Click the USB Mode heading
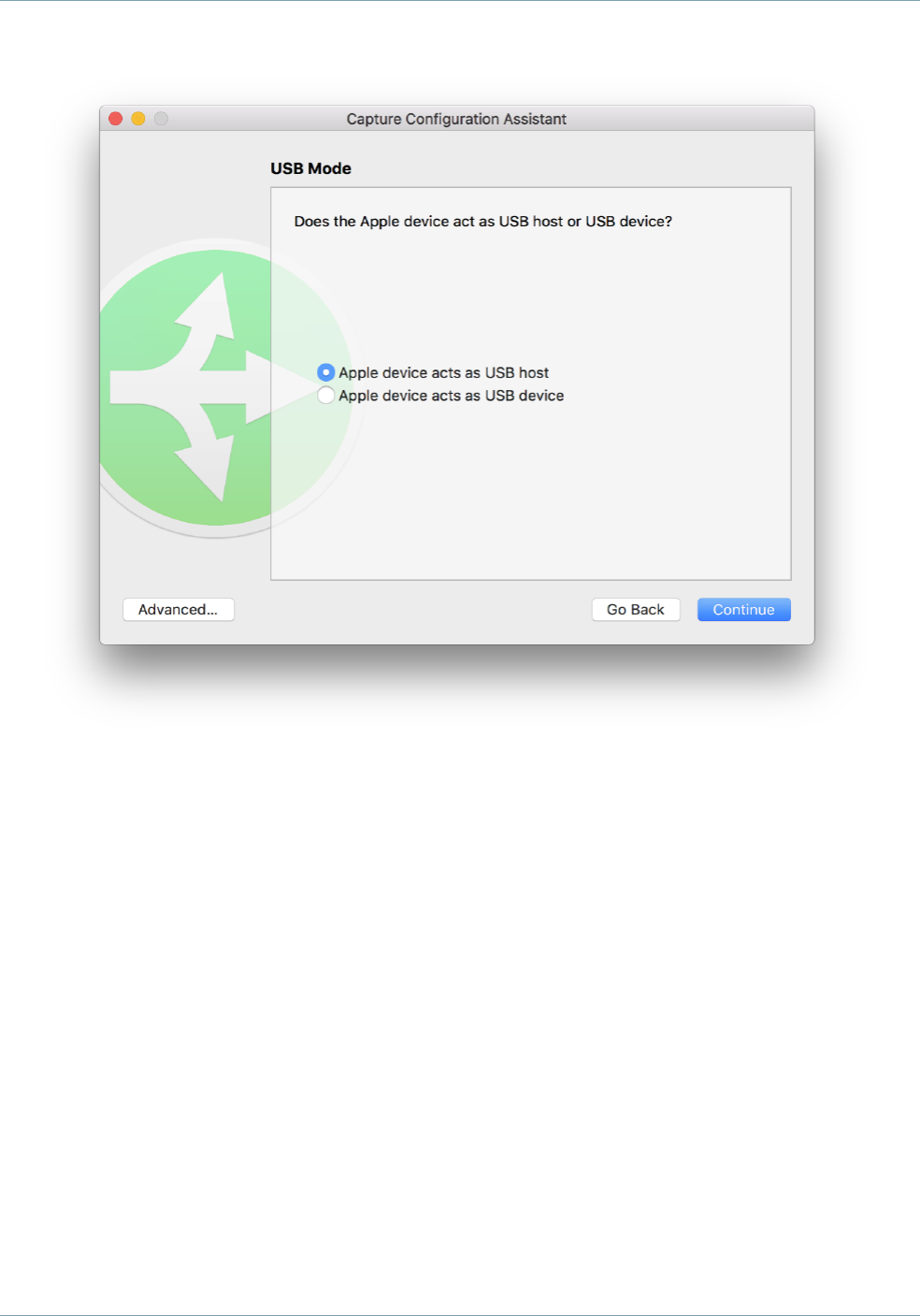The width and height of the screenshot is (920, 1316). 311,168
